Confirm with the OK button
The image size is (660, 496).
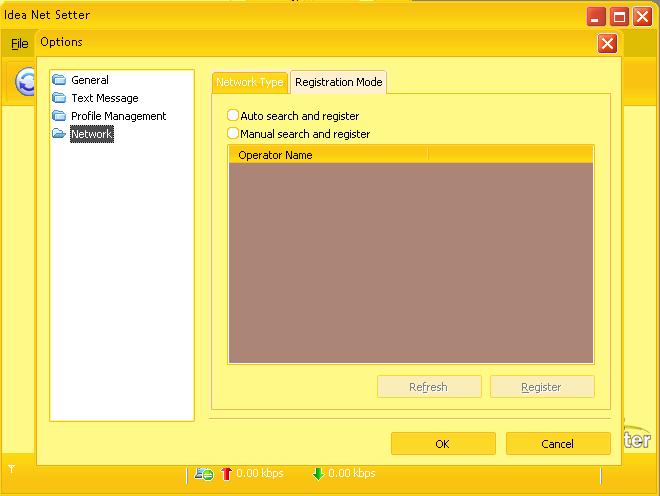click(443, 443)
